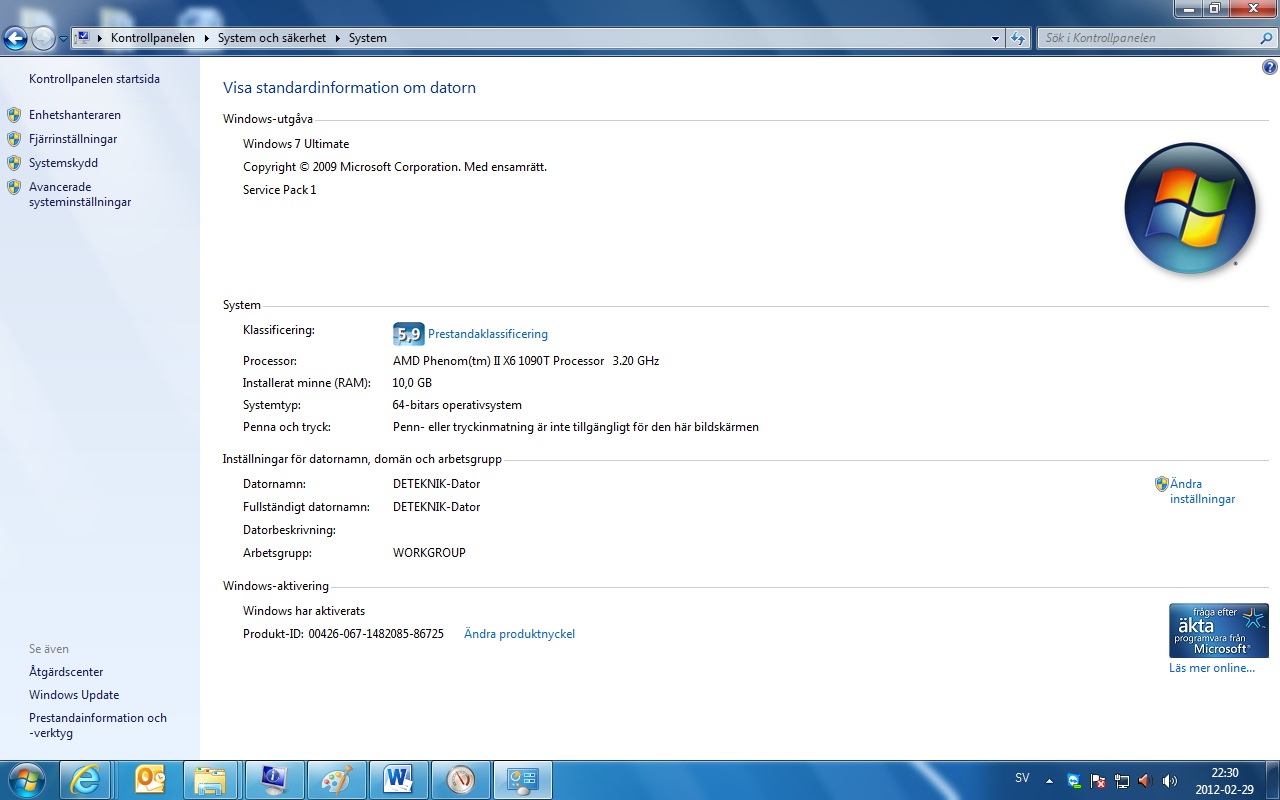
Task: Click the shield icon beside Fjärrinställningar
Action: (14, 139)
